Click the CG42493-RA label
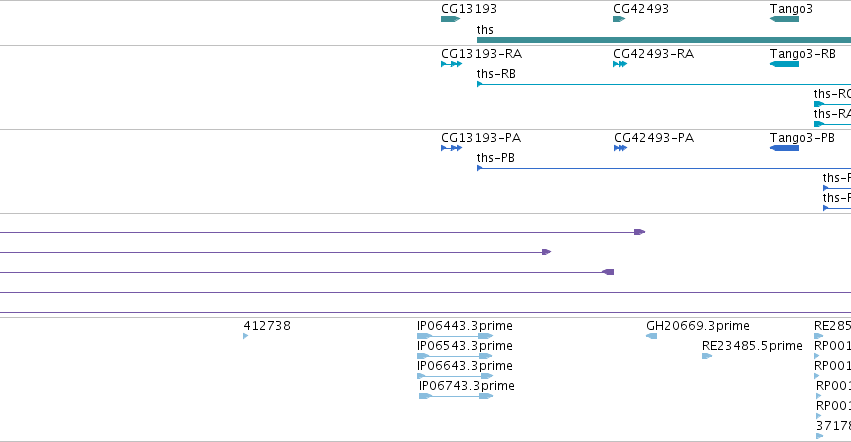The width and height of the screenshot is (851, 442). pos(653,54)
